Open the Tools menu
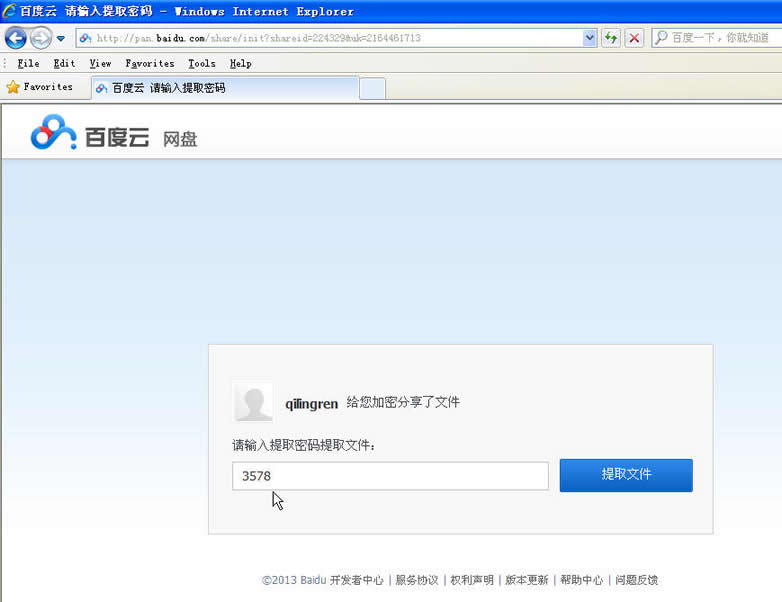Viewport: 782px width, 602px height. coord(202,63)
